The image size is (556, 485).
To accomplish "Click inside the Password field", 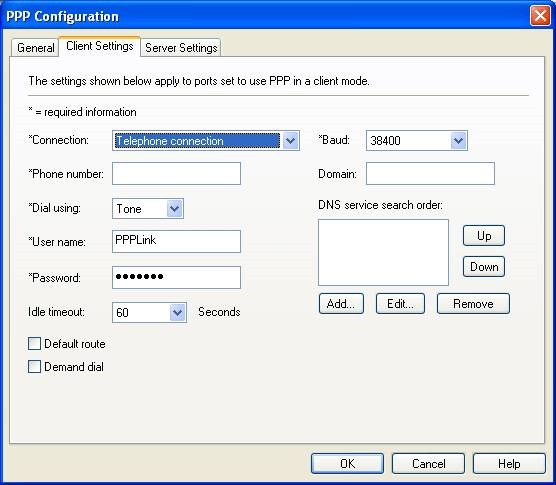I will [x=176, y=277].
